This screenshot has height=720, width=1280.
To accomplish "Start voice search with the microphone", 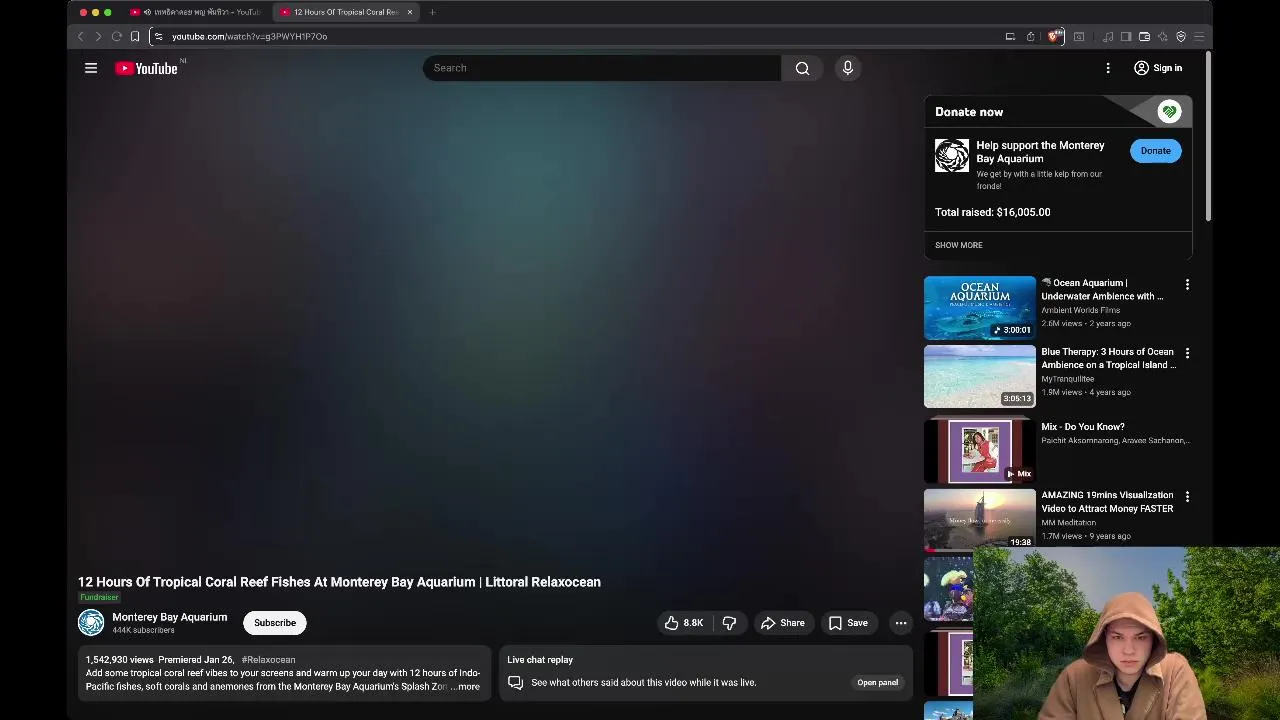I will 847,68.
